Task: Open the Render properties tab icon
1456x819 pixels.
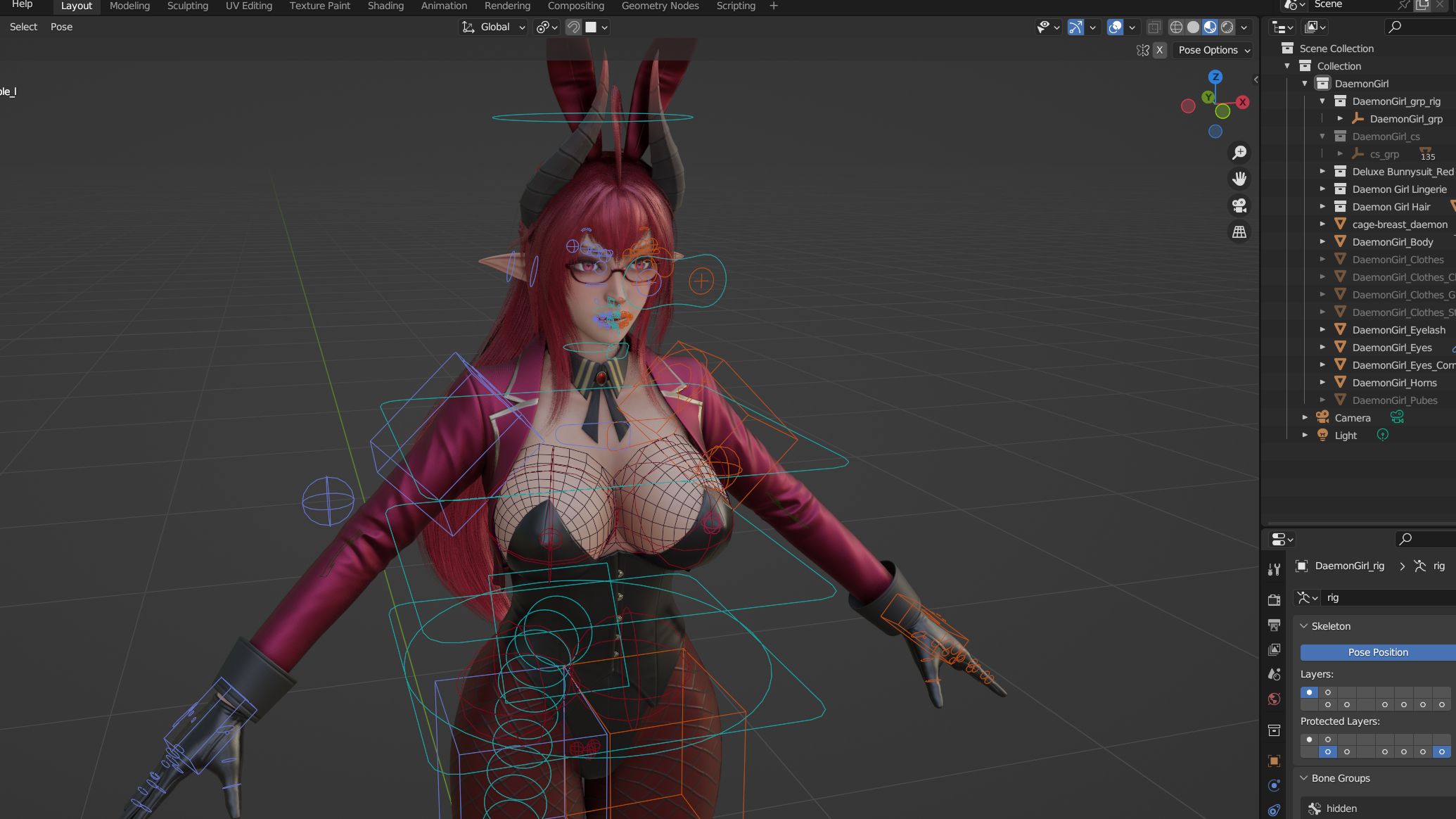Action: [x=1274, y=599]
